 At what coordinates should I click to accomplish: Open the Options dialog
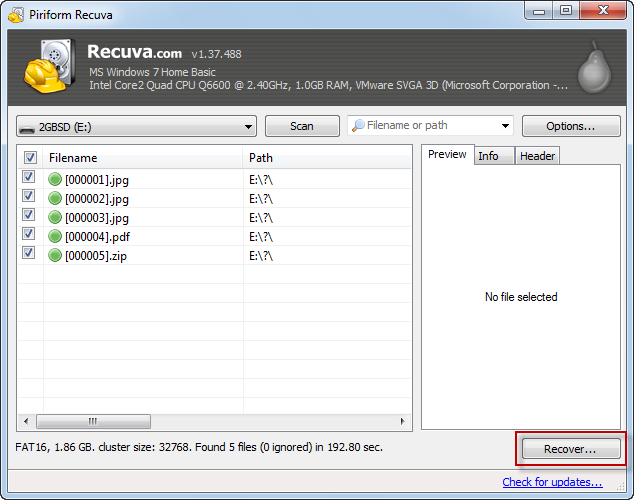coord(571,126)
